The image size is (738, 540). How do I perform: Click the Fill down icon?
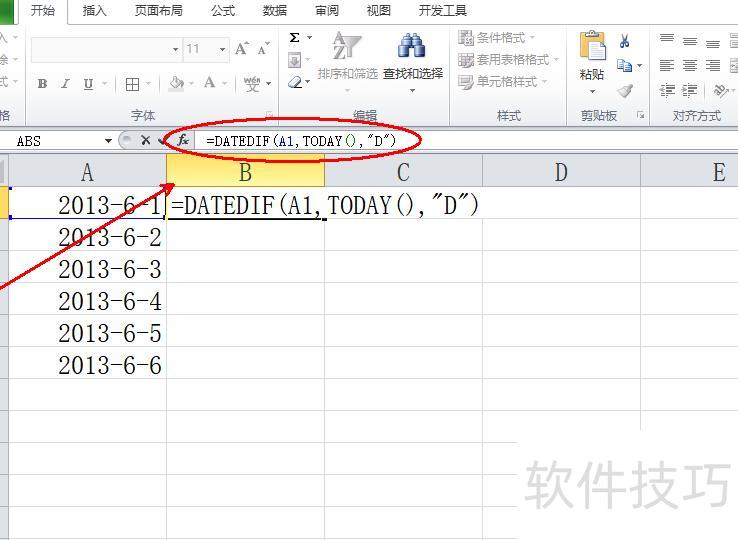pos(294,60)
